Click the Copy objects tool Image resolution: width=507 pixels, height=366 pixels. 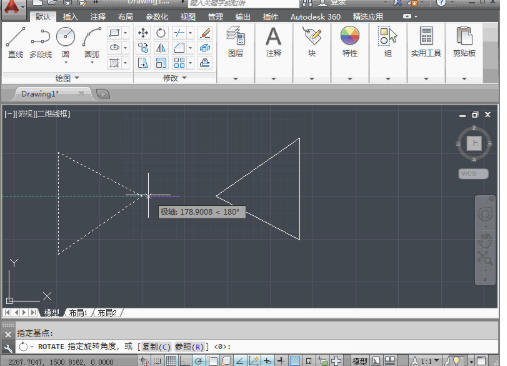tap(143, 48)
